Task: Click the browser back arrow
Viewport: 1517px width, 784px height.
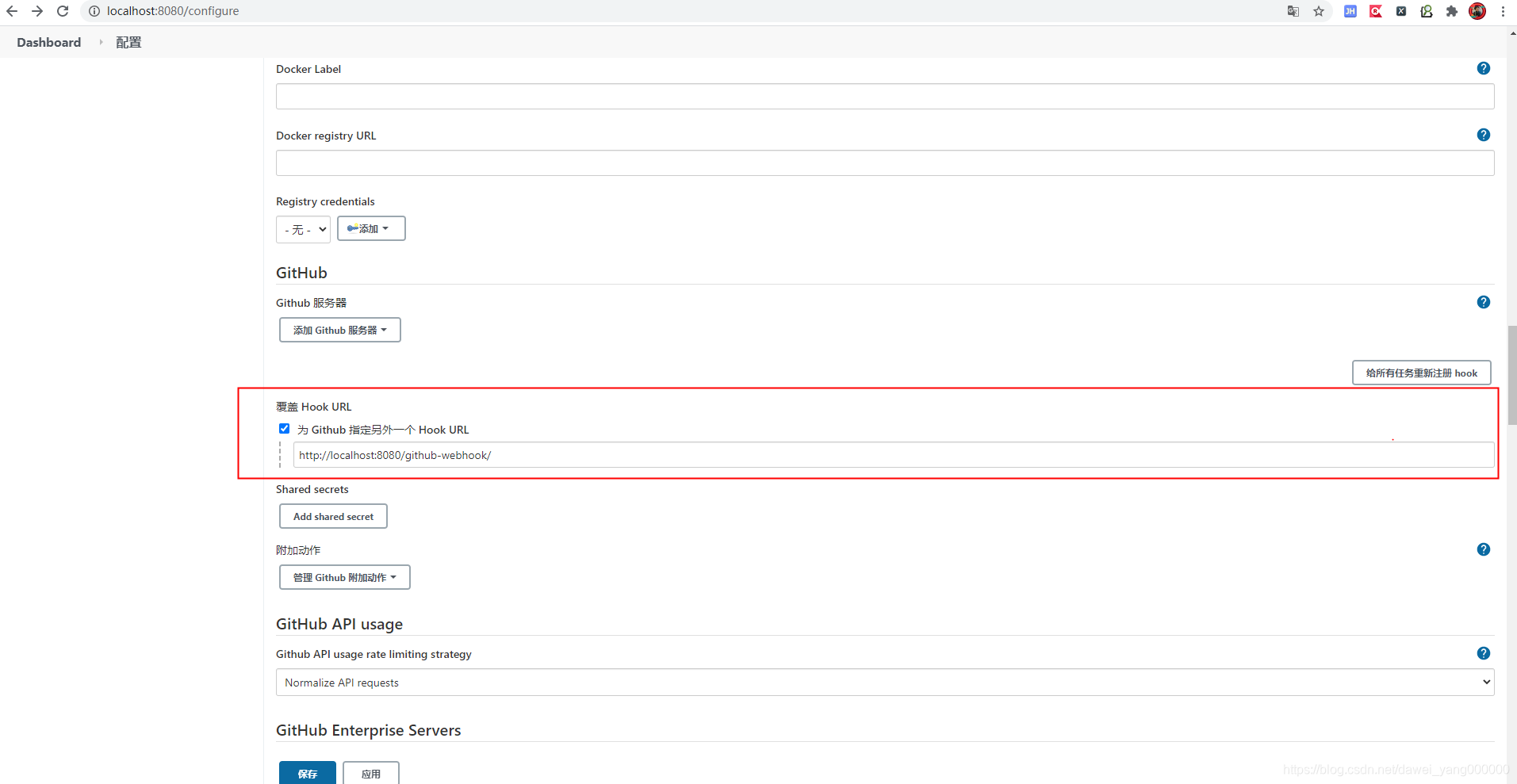Action: (x=12, y=11)
